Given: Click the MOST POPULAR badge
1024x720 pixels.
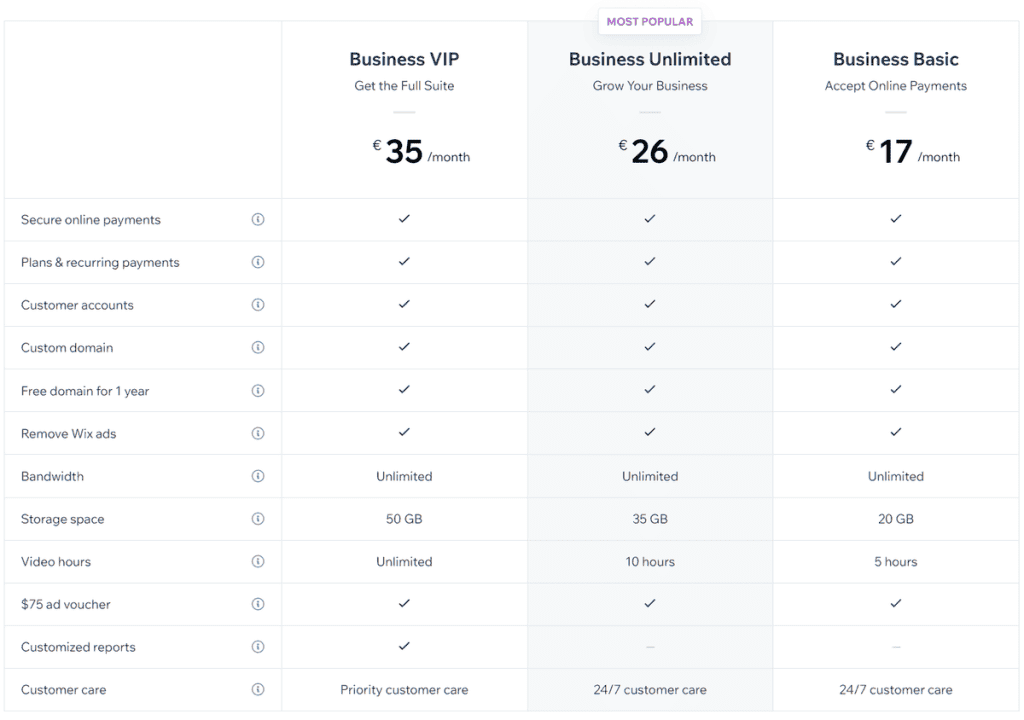Looking at the screenshot, I should tap(650, 22).
